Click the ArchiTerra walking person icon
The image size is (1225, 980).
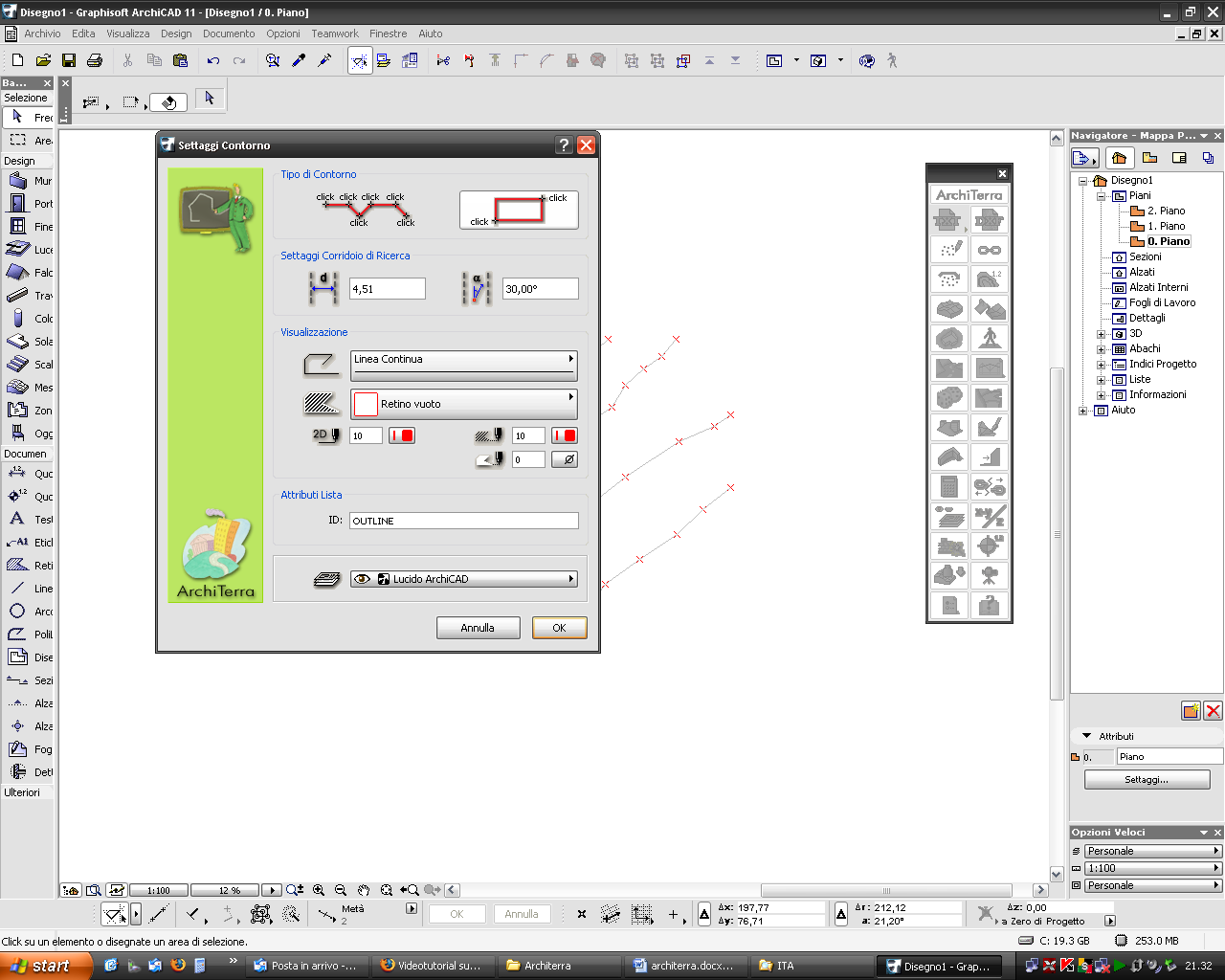click(990, 339)
